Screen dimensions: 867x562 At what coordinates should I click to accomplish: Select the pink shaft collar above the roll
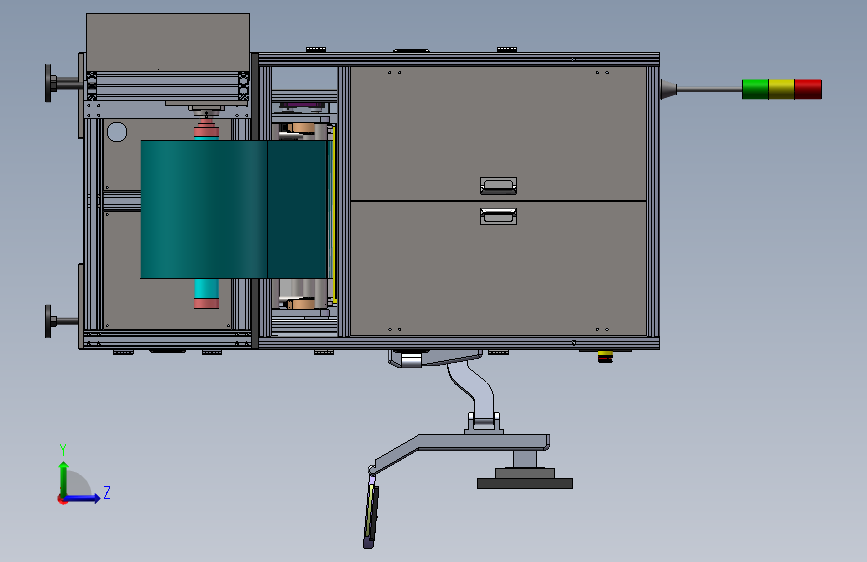(206, 130)
